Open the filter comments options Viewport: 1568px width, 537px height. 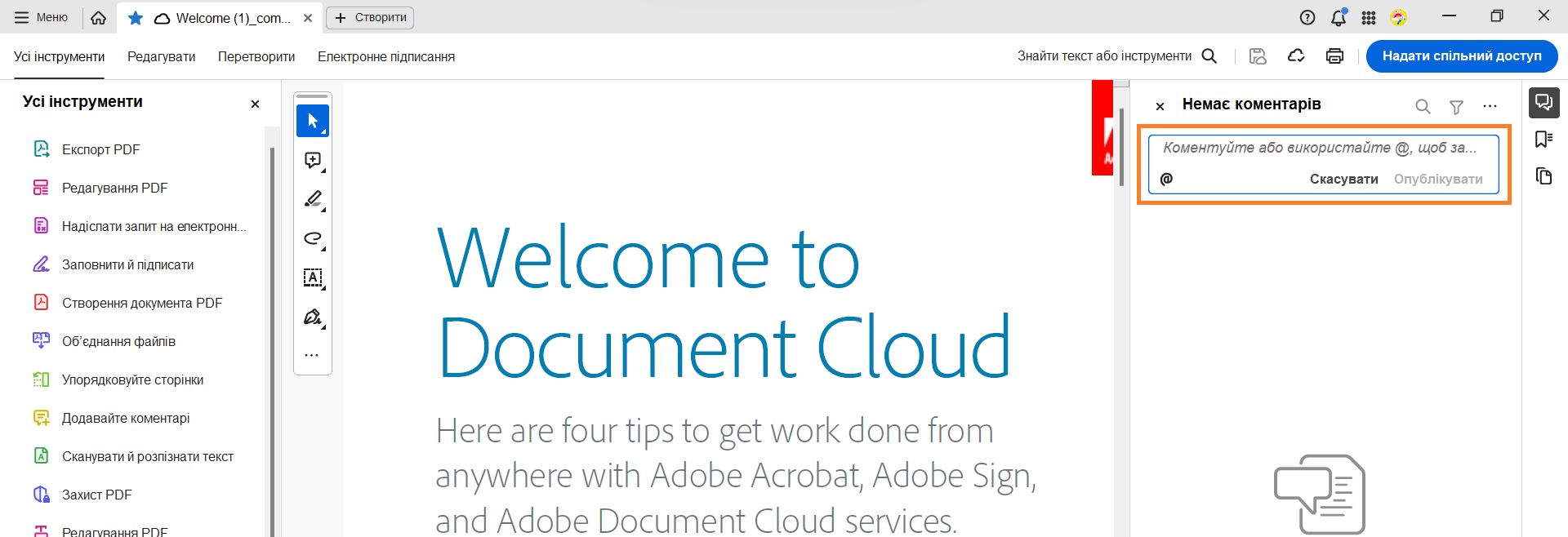tap(1456, 106)
